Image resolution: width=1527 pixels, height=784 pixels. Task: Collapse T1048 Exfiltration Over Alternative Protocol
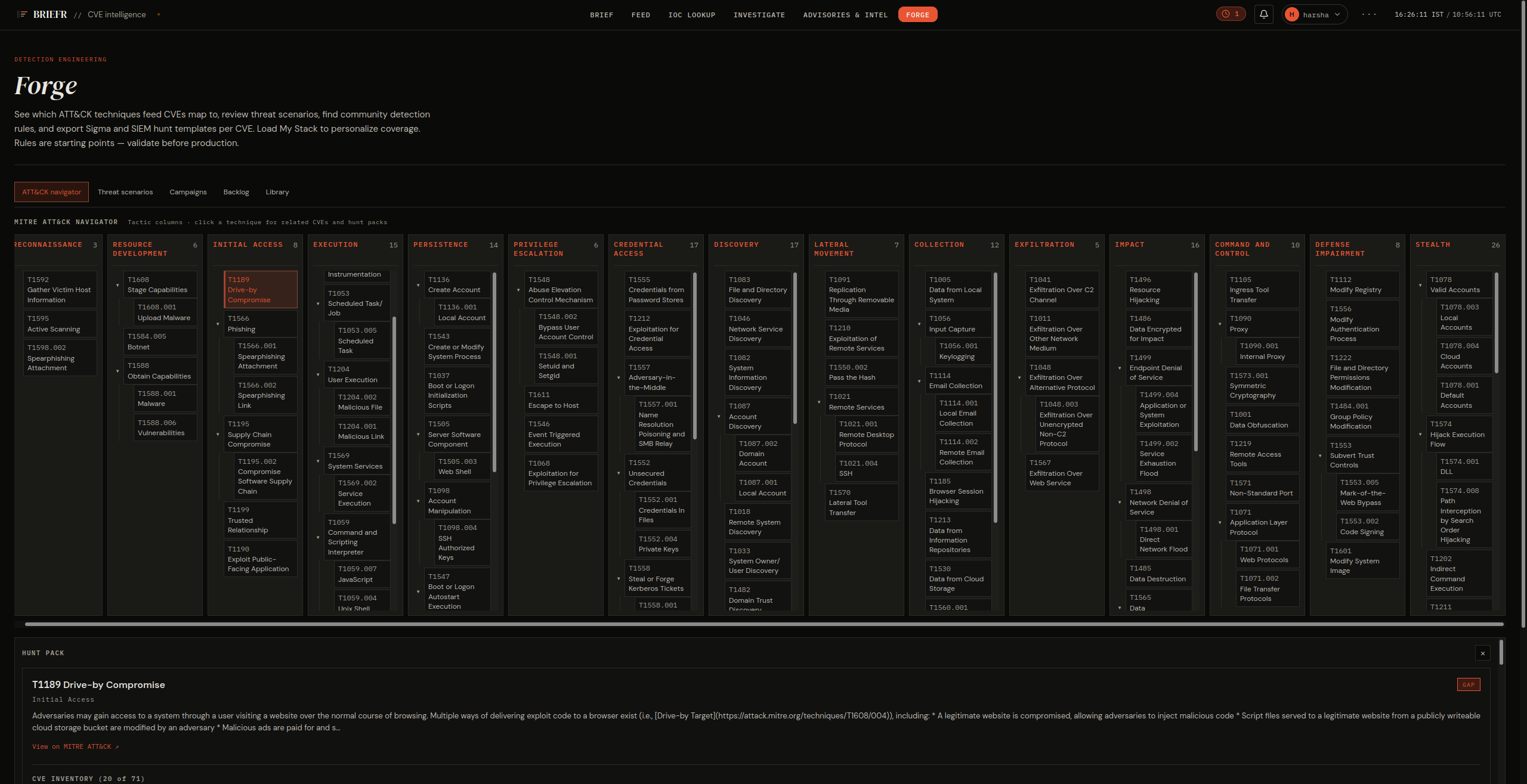(1019, 378)
